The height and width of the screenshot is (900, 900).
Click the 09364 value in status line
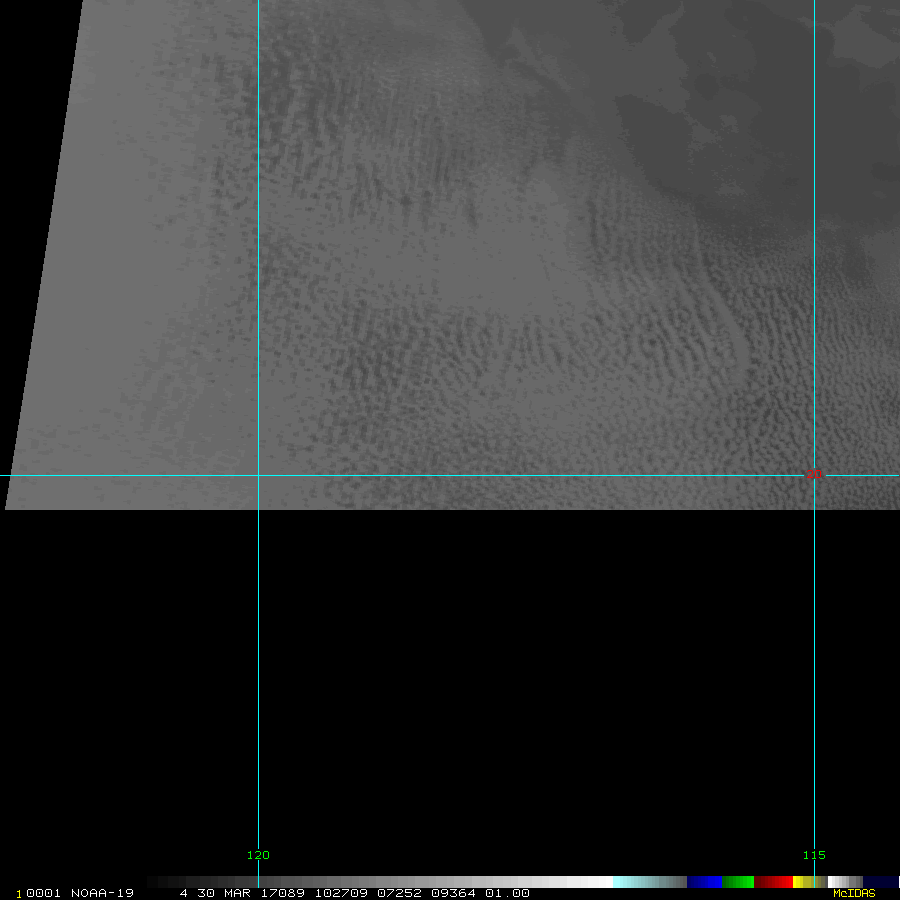tap(456, 893)
